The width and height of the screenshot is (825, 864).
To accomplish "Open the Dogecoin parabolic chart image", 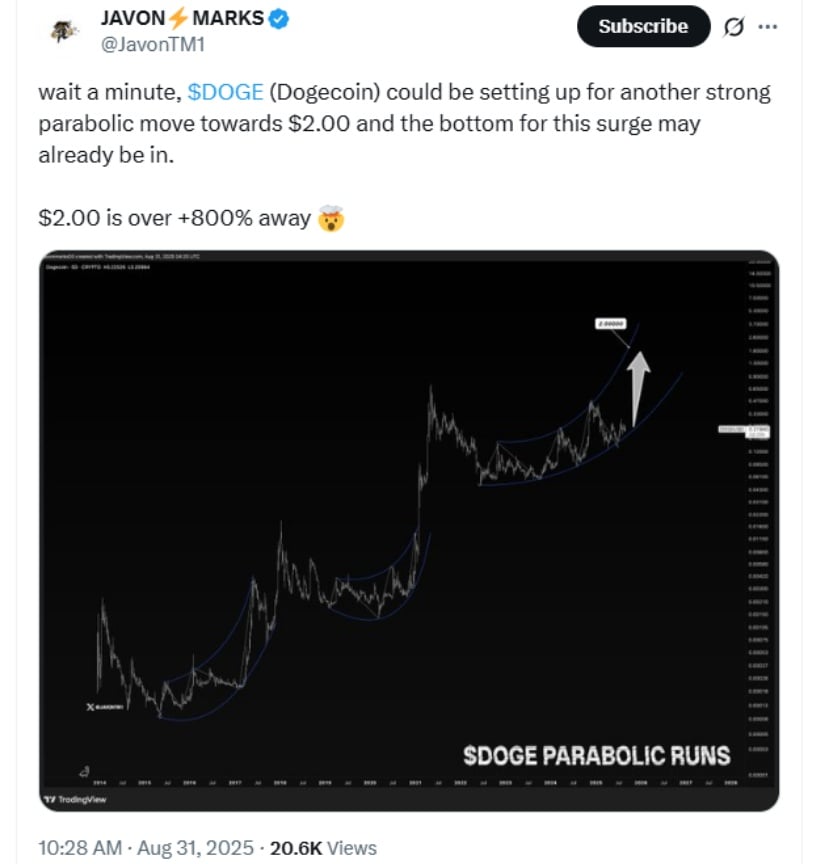I will point(409,530).
